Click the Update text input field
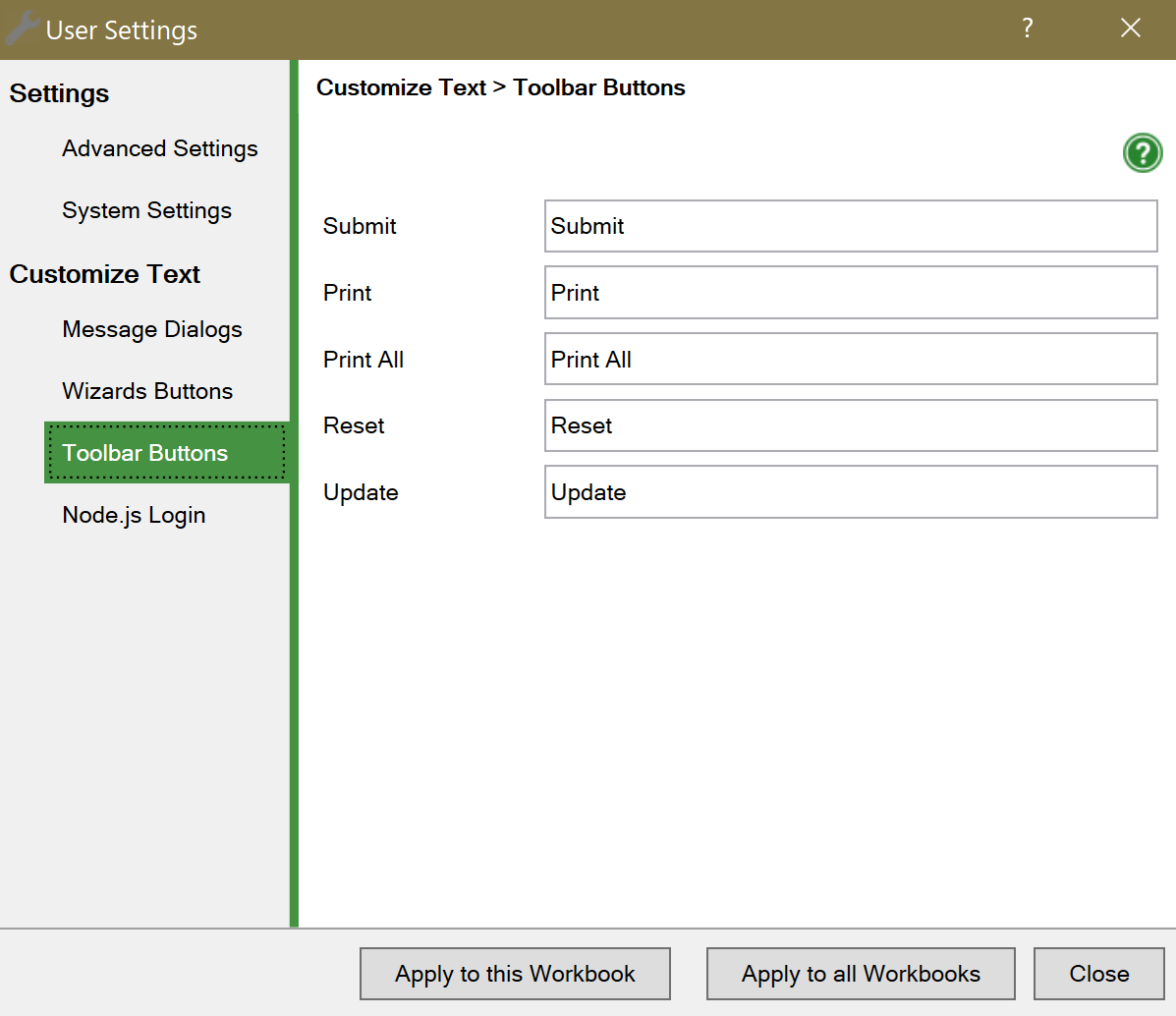 click(x=851, y=492)
